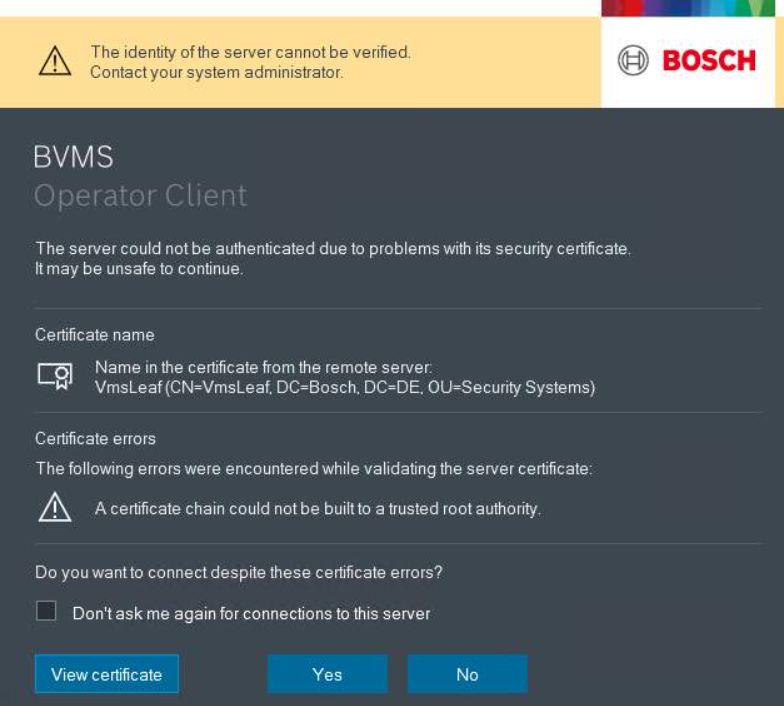Click the "server could not be authenticated" description

pos(333,249)
